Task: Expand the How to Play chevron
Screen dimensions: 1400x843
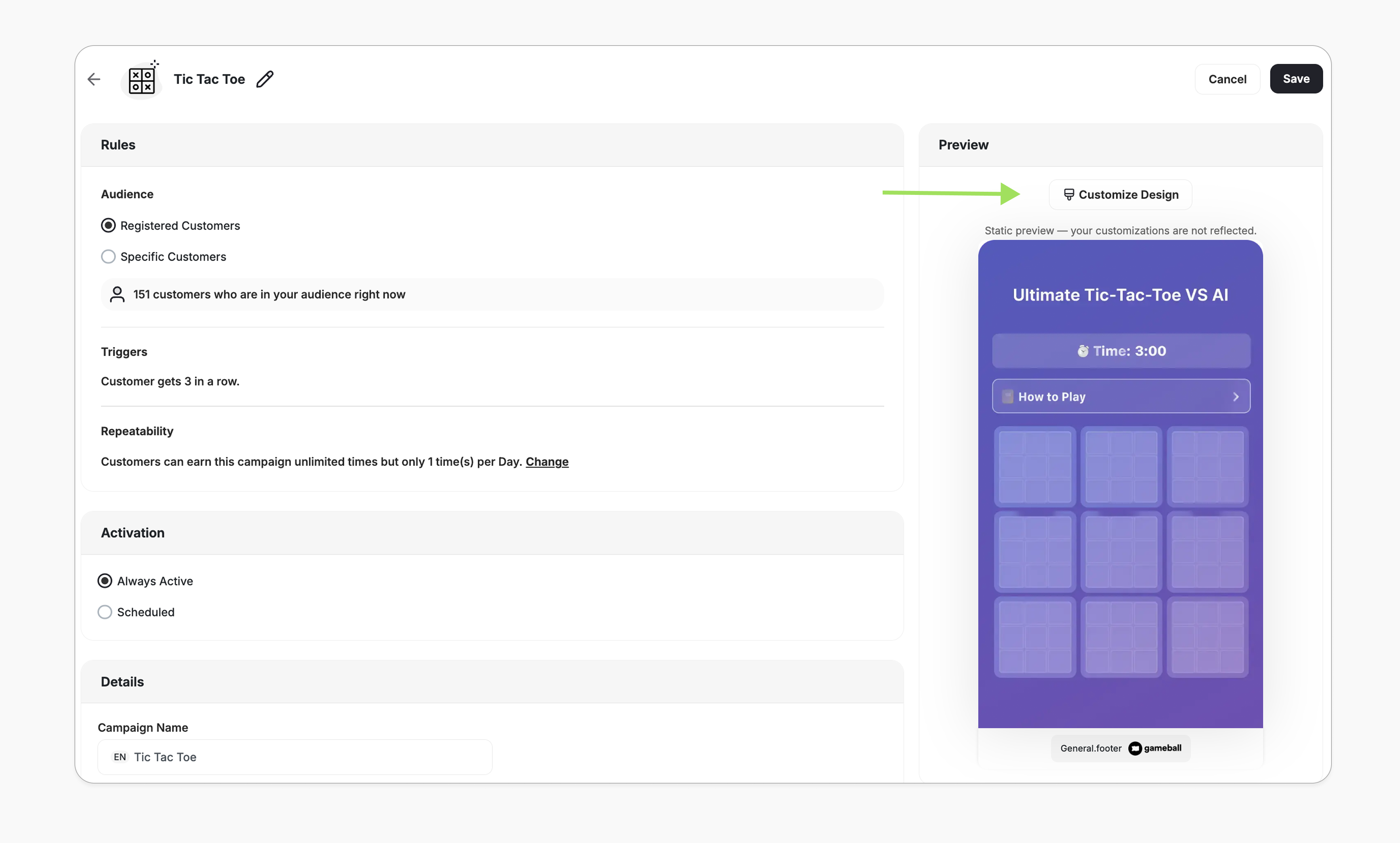Action: click(1235, 397)
